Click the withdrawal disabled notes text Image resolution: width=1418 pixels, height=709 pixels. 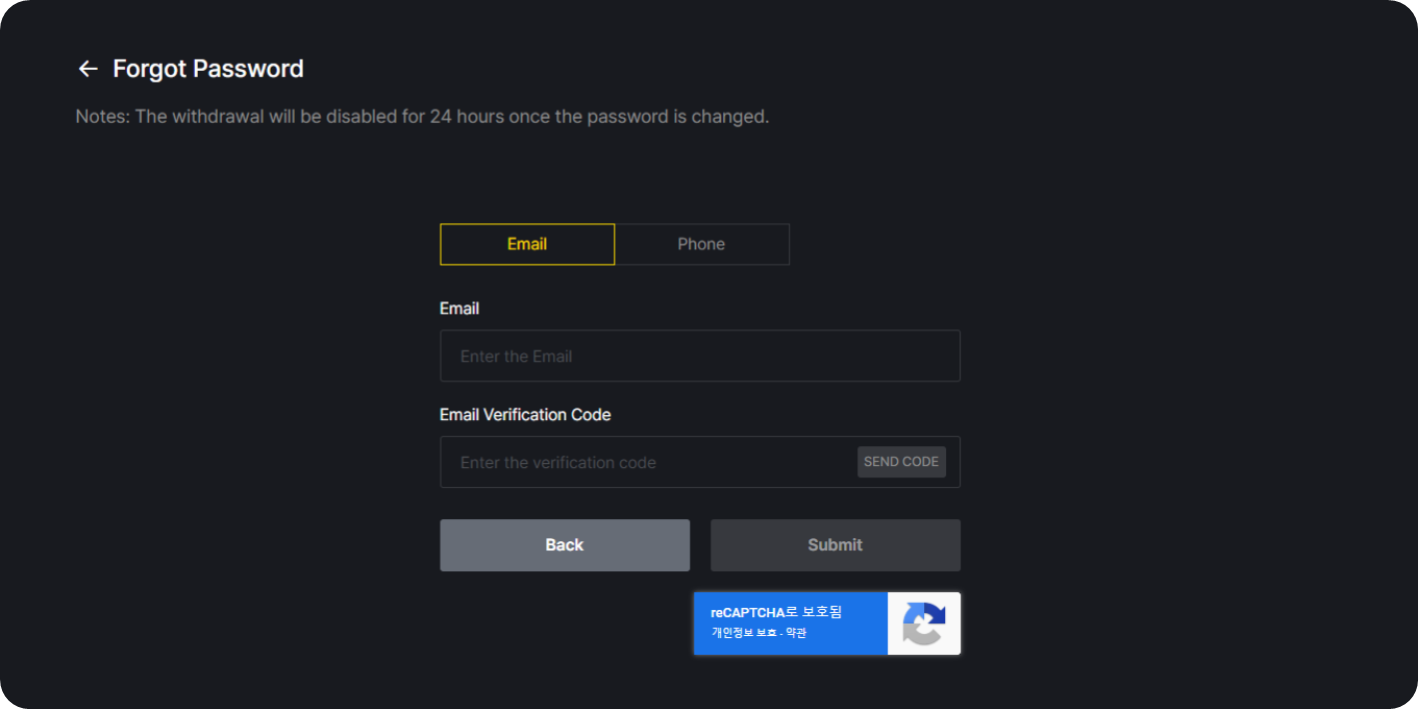pos(422,116)
